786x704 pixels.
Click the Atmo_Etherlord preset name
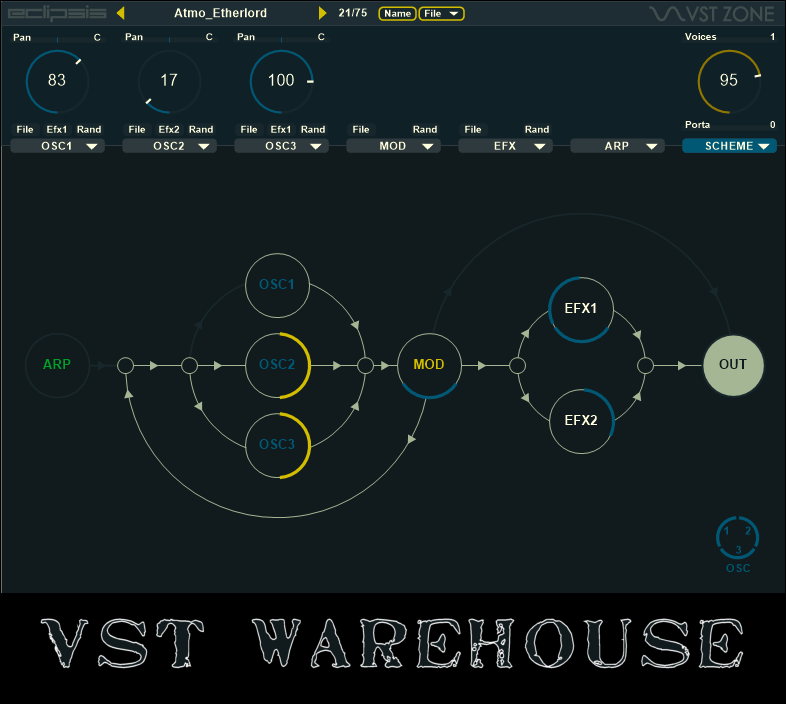tap(221, 13)
